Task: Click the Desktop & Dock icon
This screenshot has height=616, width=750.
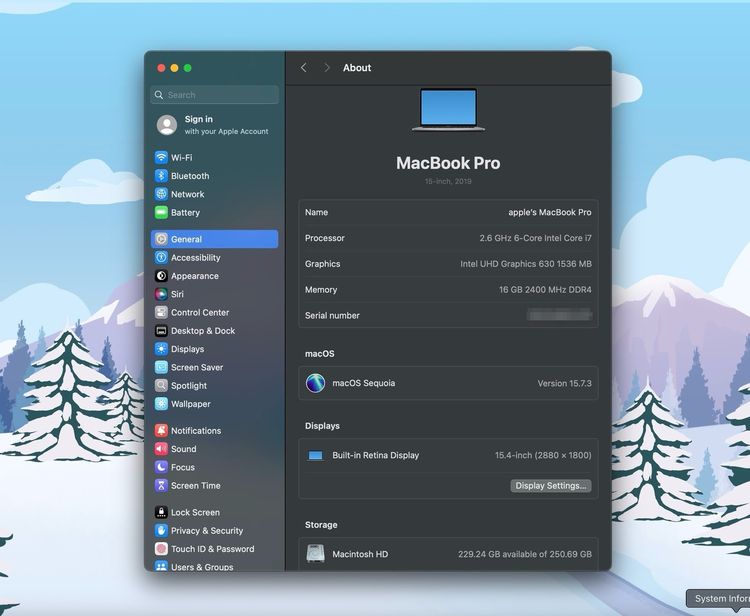Action: pyautogui.click(x=161, y=330)
